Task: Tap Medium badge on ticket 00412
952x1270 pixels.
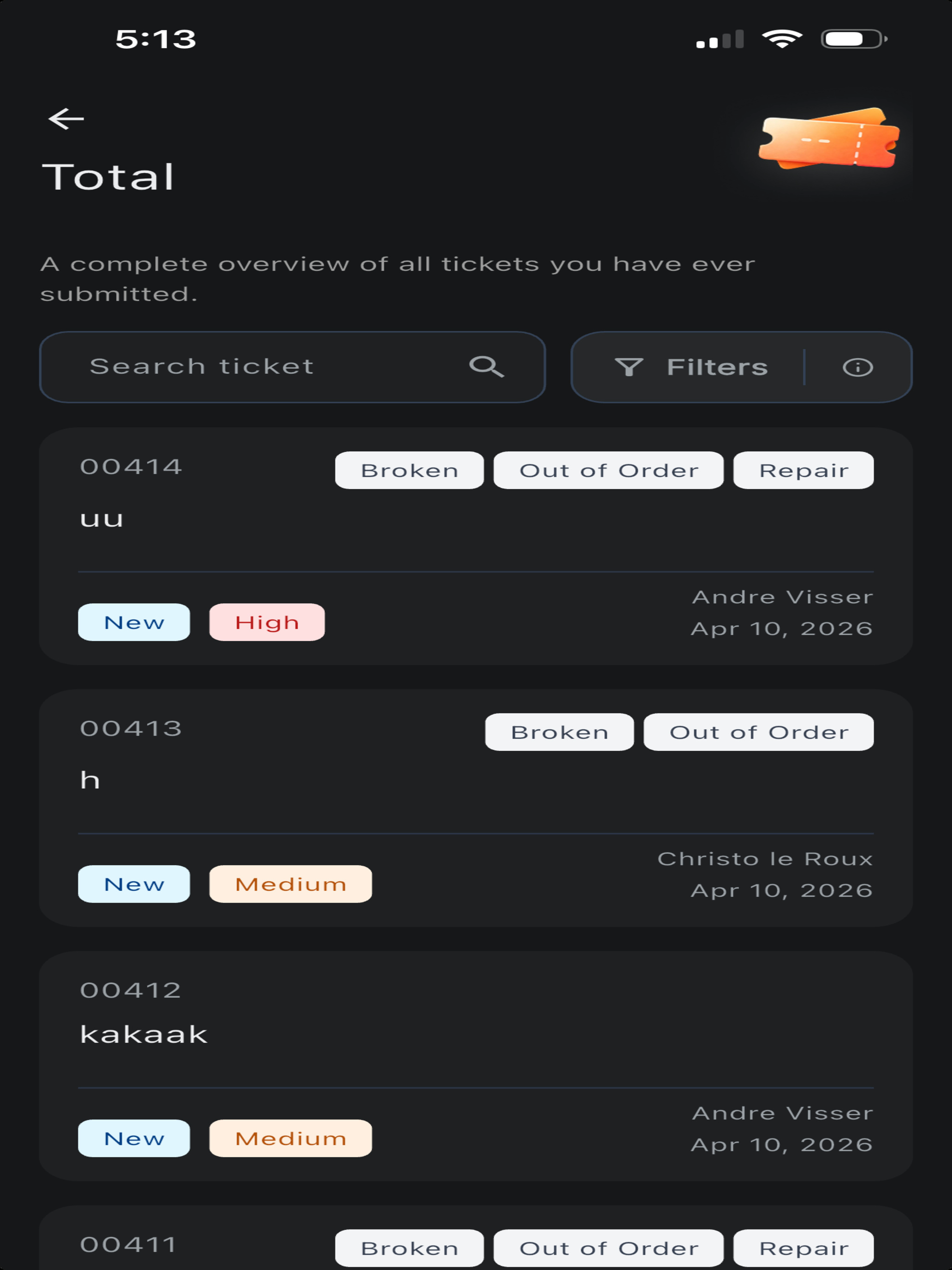Action: click(x=291, y=1138)
